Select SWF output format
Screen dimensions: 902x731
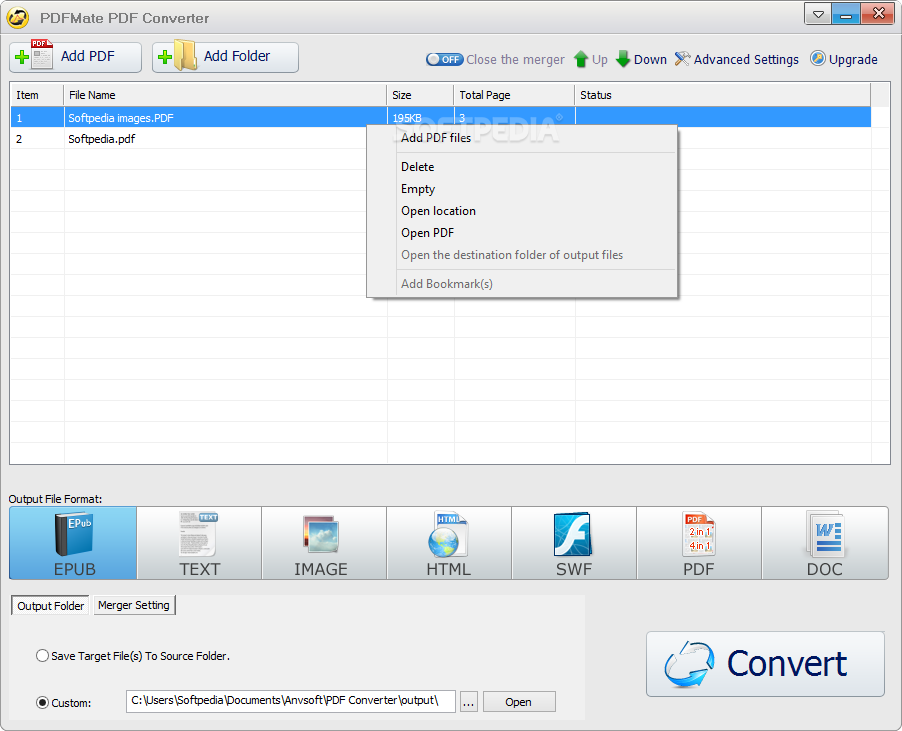tap(574, 543)
